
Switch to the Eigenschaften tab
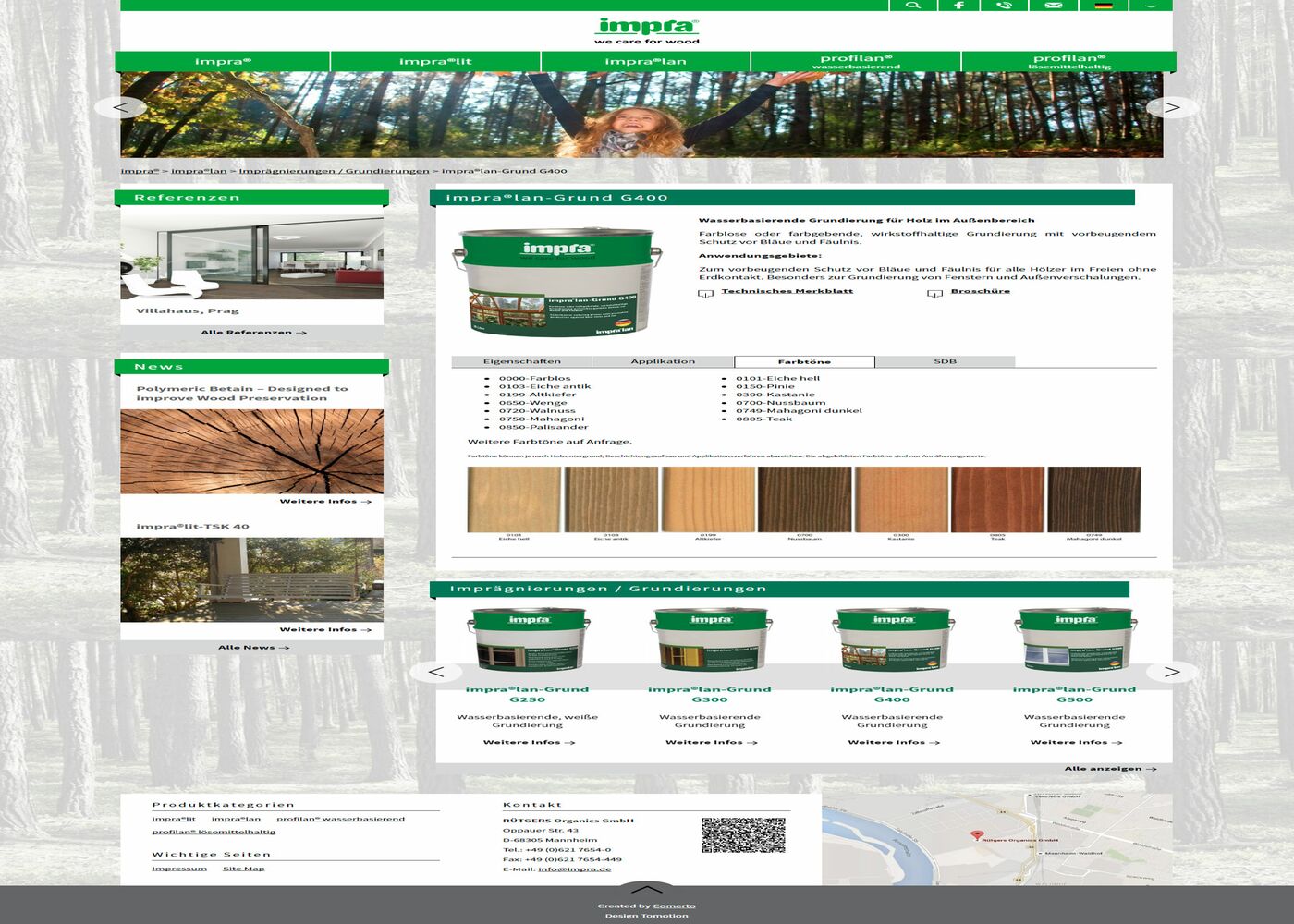click(521, 361)
